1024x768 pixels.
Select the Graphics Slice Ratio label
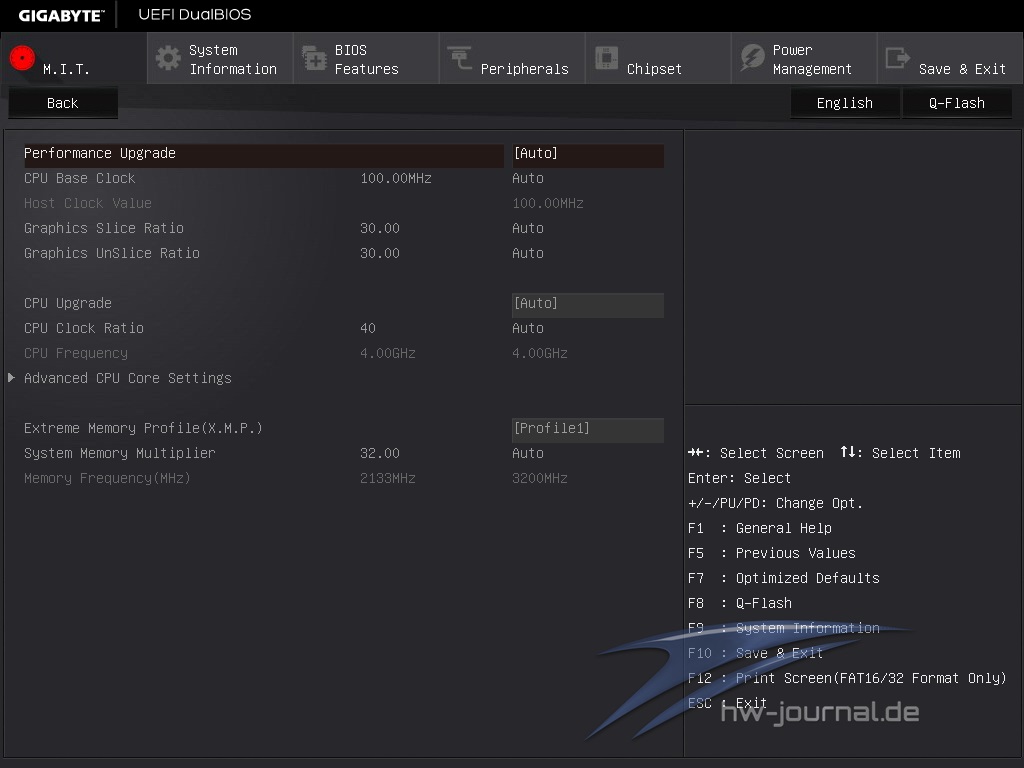pos(104,229)
